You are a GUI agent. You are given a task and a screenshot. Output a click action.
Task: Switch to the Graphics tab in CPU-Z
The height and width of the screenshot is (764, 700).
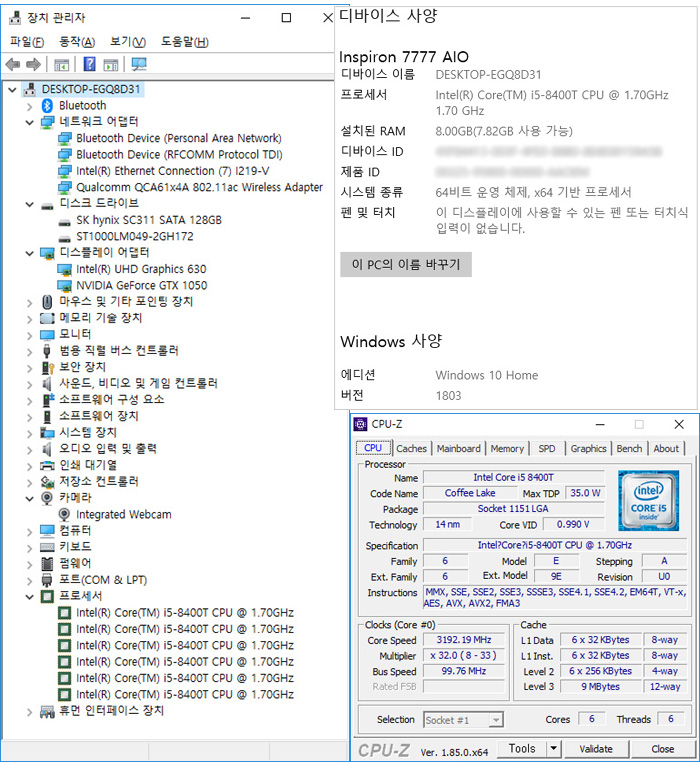588,448
